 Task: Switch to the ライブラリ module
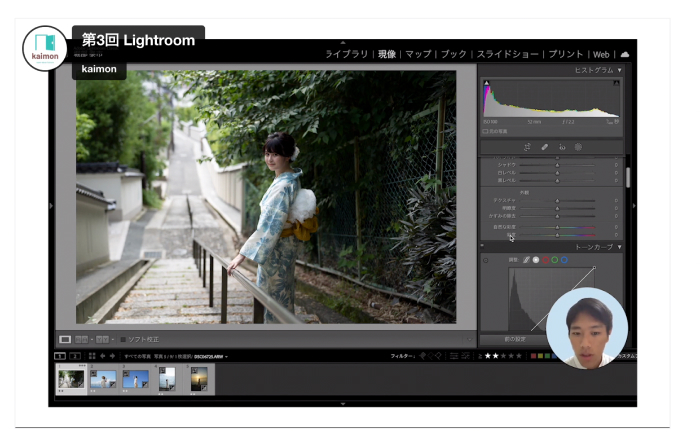pyautogui.click(x=347, y=54)
